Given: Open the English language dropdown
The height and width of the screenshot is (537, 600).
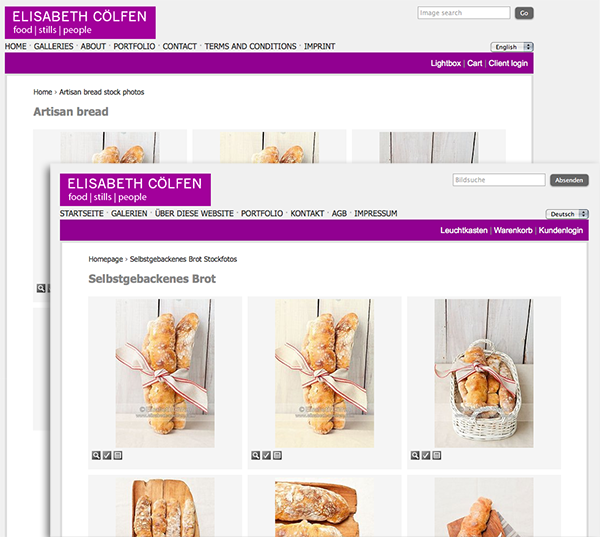Looking at the screenshot, I should click(x=512, y=47).
